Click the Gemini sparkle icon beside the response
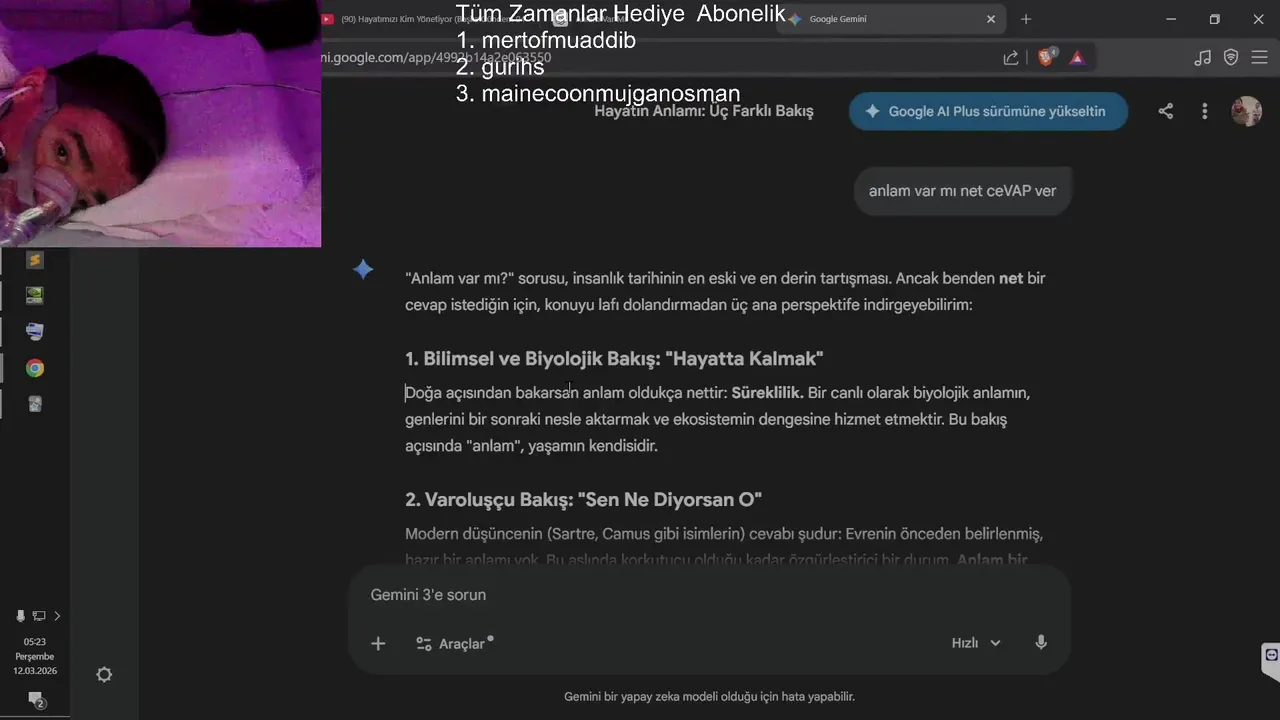This screenshot has height=720, width=1280. [363, 269]
